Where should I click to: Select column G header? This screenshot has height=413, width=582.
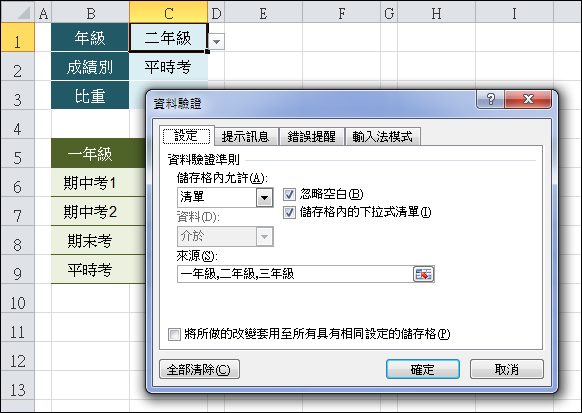[x=389, y=13]
